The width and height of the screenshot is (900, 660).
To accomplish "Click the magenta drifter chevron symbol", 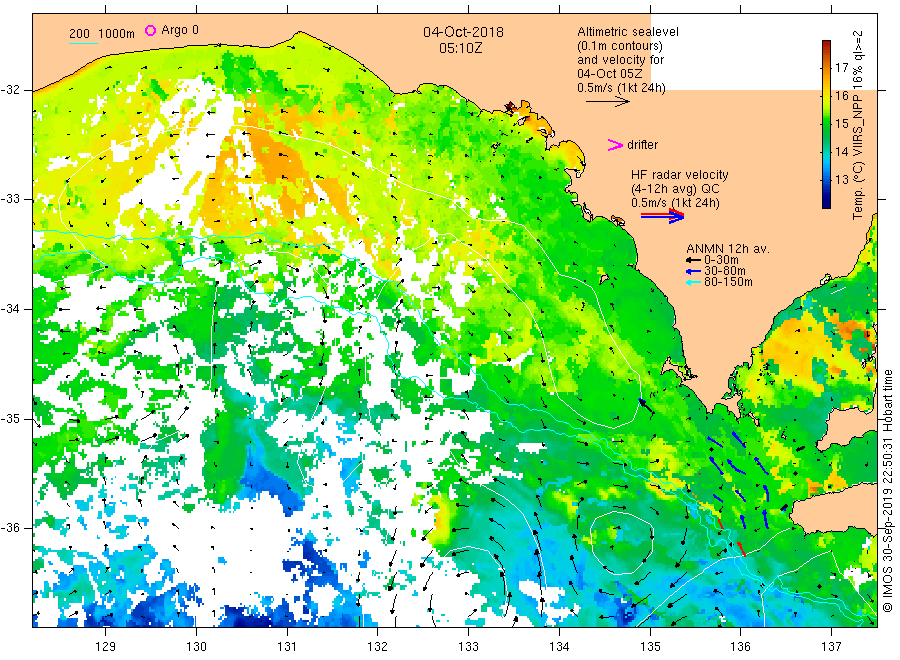I will [x=615, y=145].
